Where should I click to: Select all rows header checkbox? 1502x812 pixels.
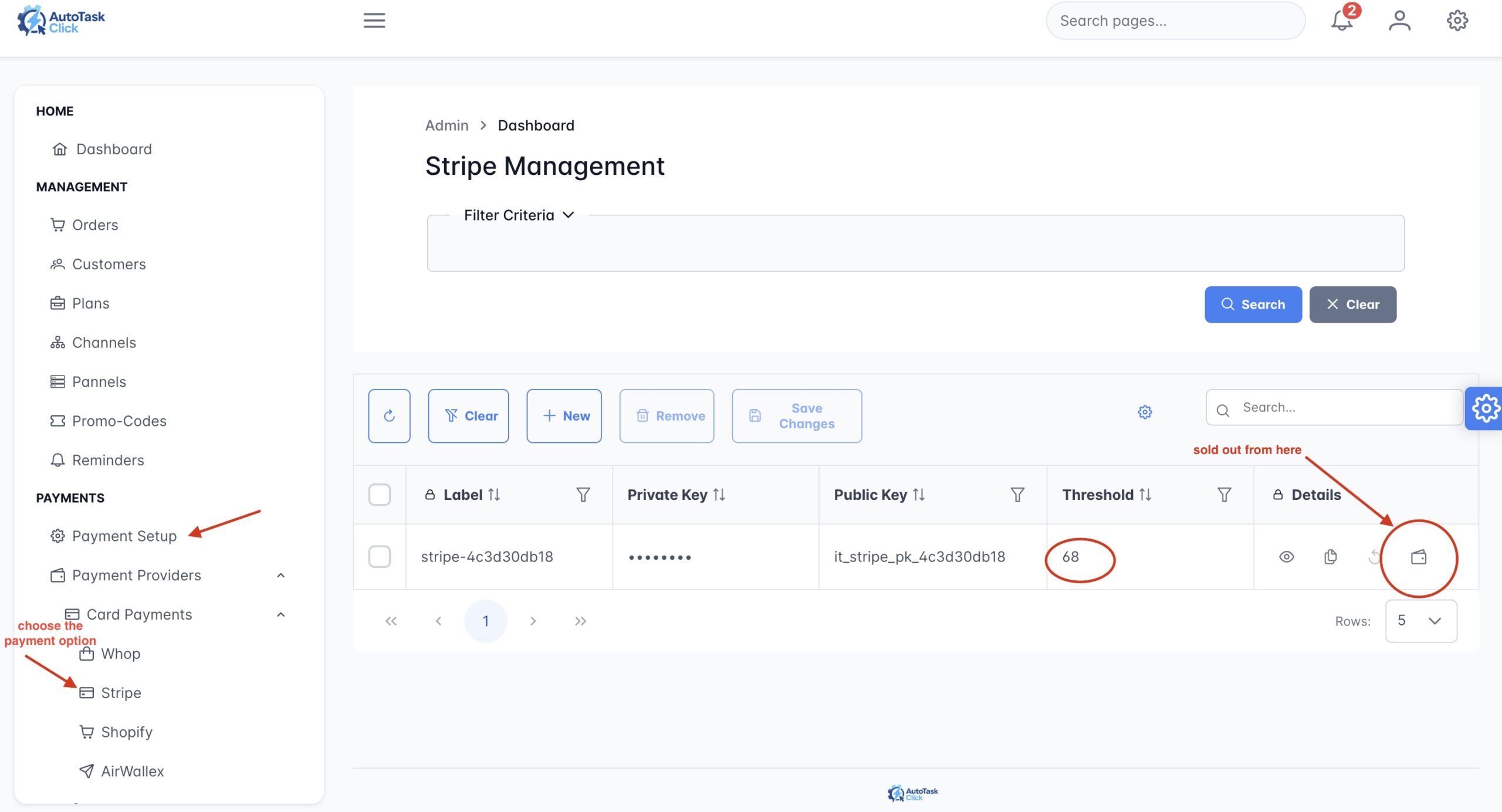pos(379,495)
